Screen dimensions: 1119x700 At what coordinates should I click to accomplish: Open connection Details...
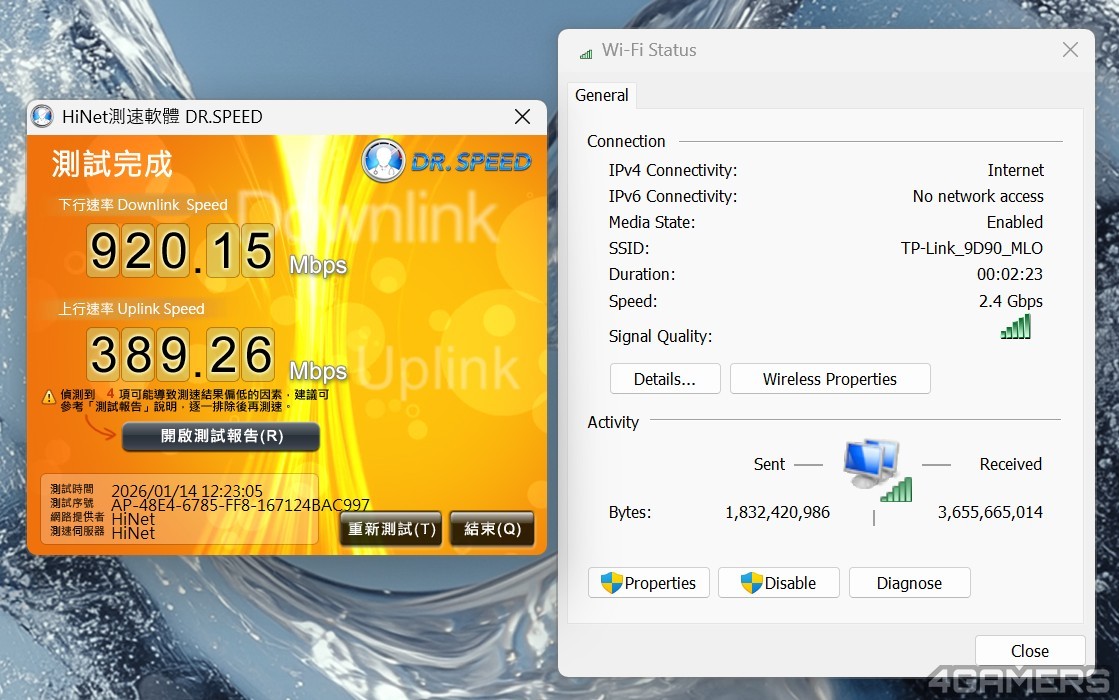[665, 379]
